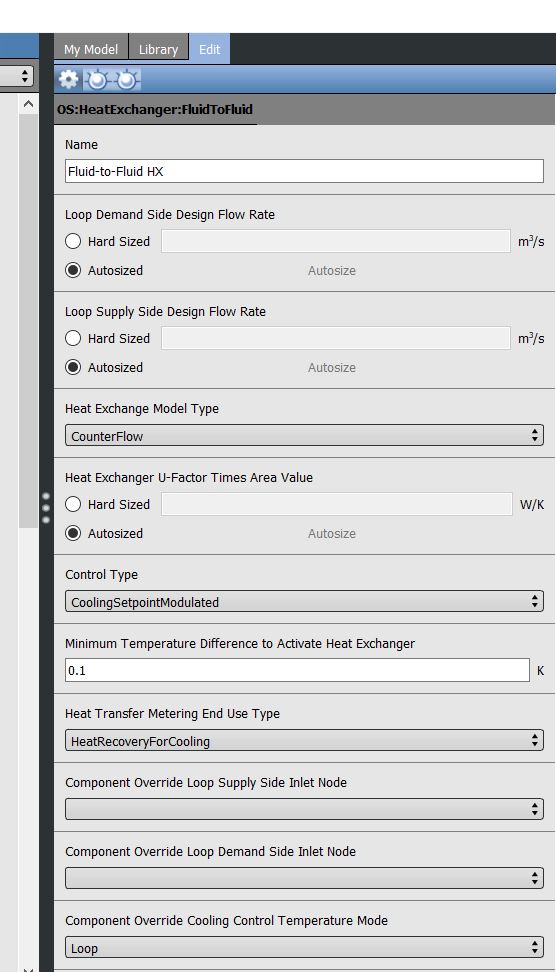Select Autosized for Loop Supply Side Flow Rate
Screen dimensions: 556x972
(73, 367)
